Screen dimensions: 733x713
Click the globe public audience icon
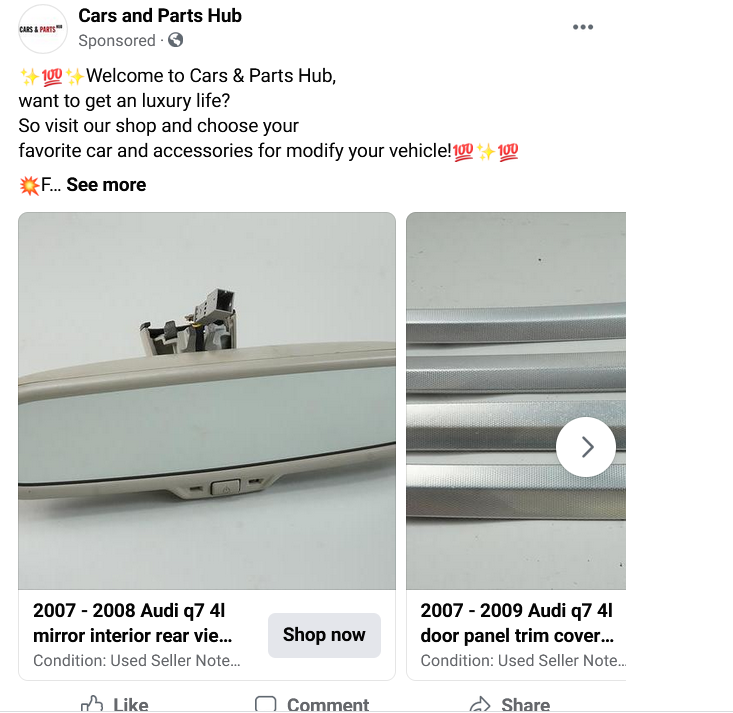click(x=176, y=41)
